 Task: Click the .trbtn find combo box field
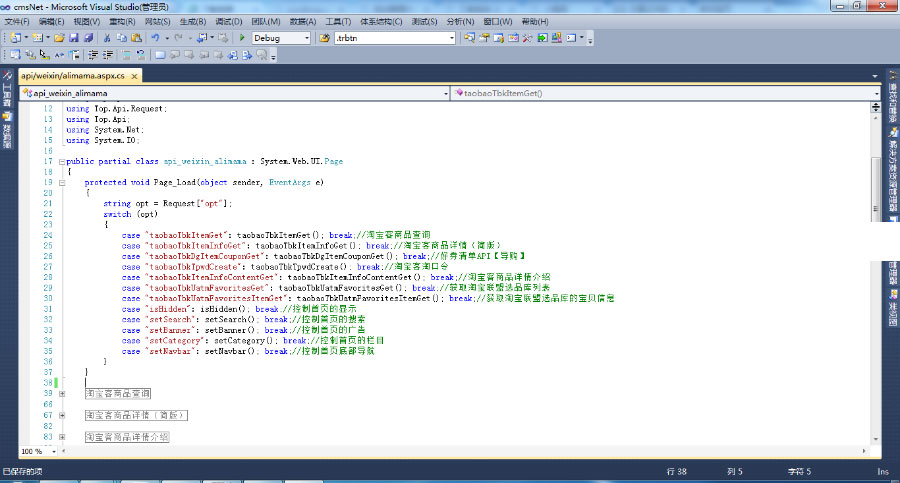pyautogui.click(x=392, y=38)
